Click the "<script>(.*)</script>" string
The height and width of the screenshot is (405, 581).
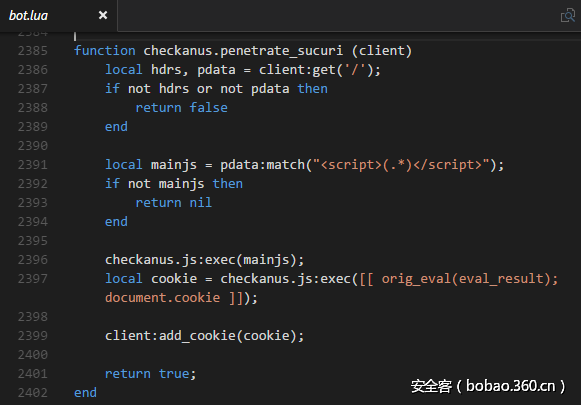(401, 165)
